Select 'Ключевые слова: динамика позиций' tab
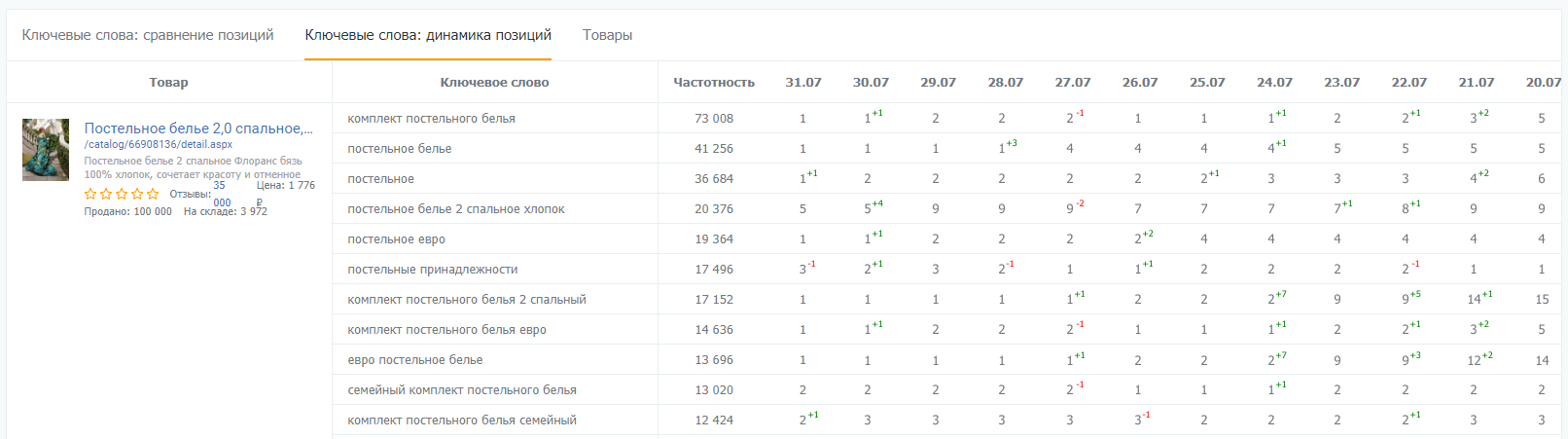Screen dimensions: 1568x439 point(428,35)
